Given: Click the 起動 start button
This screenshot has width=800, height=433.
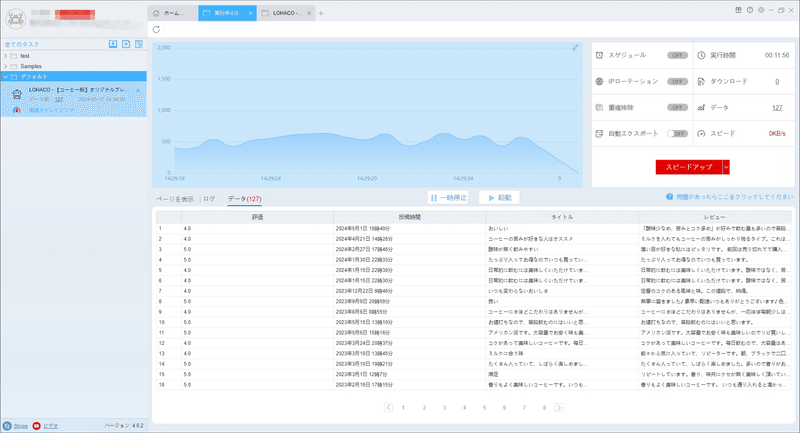Looking at the screenshot, I should click(499, 198).
